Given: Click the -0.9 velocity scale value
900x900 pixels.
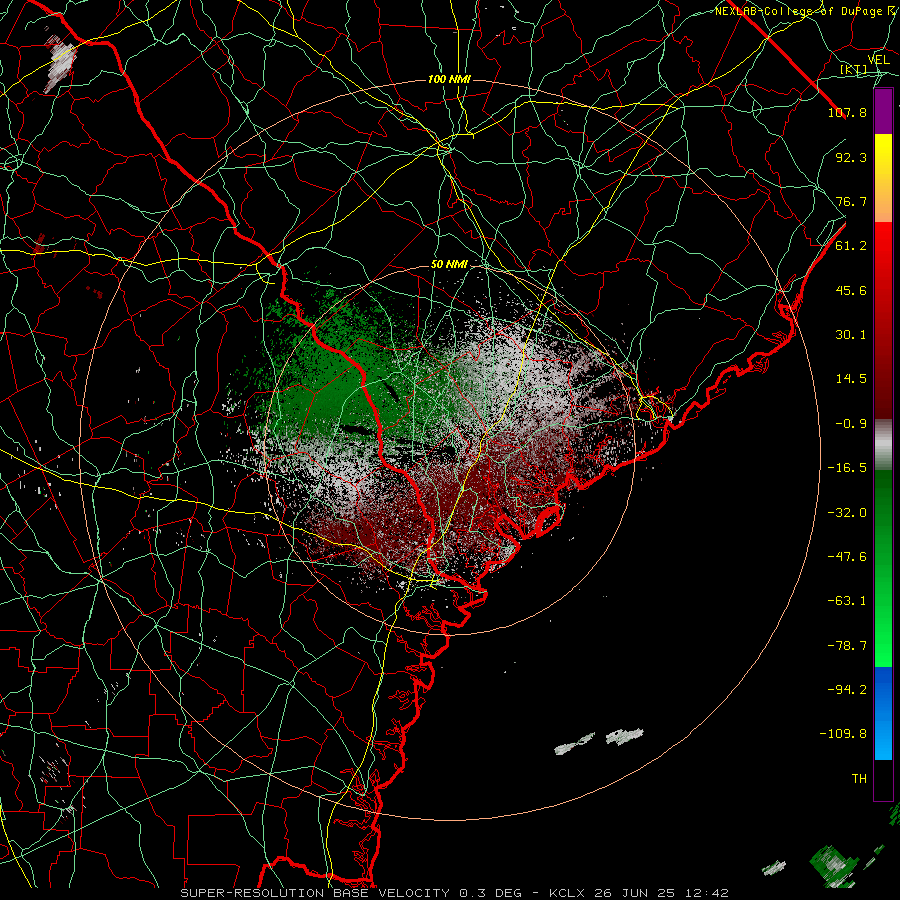Looking at the screenshot, I should pyautogui.click(x=851, y=424).
